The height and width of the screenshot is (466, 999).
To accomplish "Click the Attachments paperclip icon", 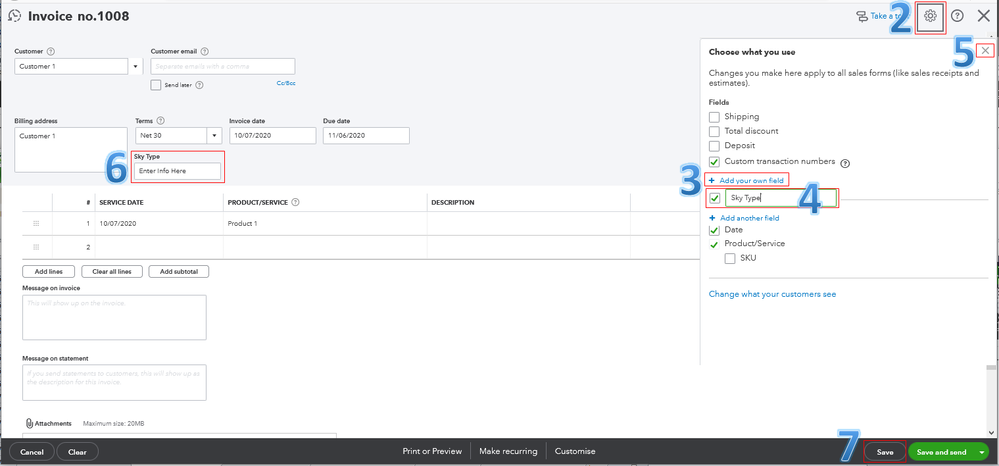I will (x=29, y=423).
